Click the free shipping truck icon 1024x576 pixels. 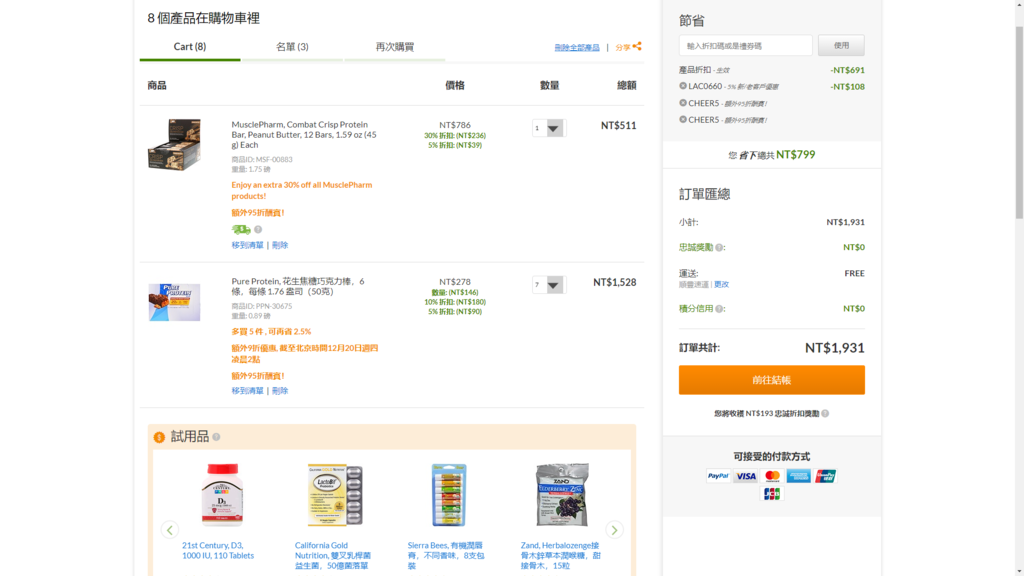click(241, 229)
